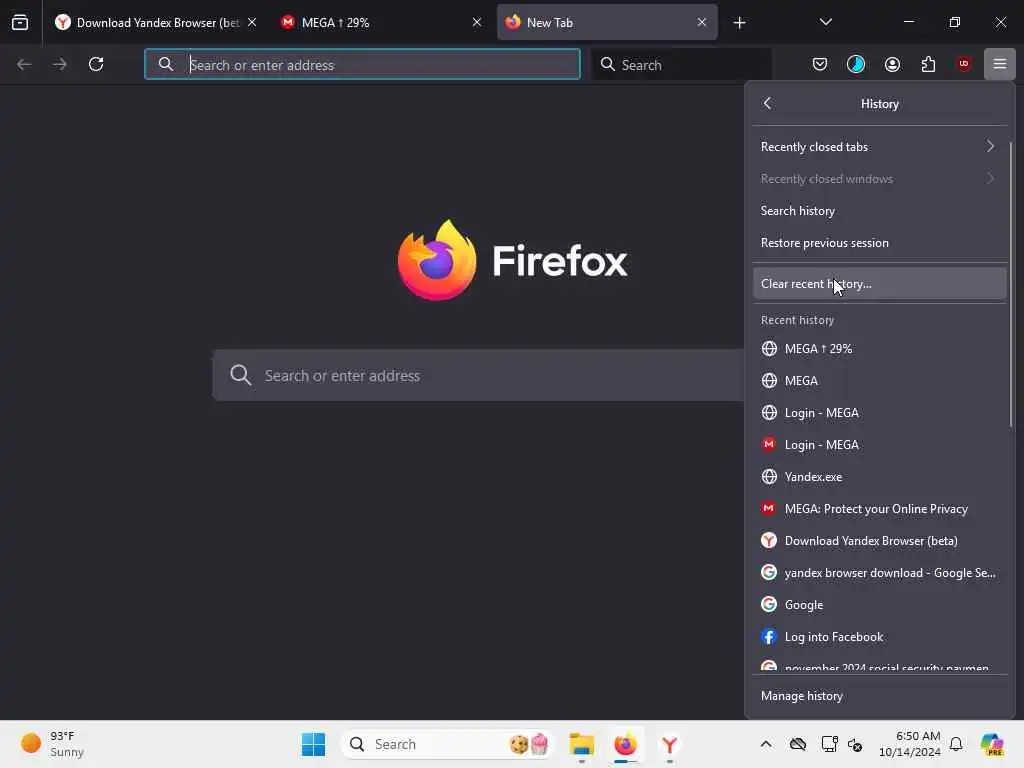Open the Google history entry
This screenshot has width=1024, height=768.
(x=879, y=604)
